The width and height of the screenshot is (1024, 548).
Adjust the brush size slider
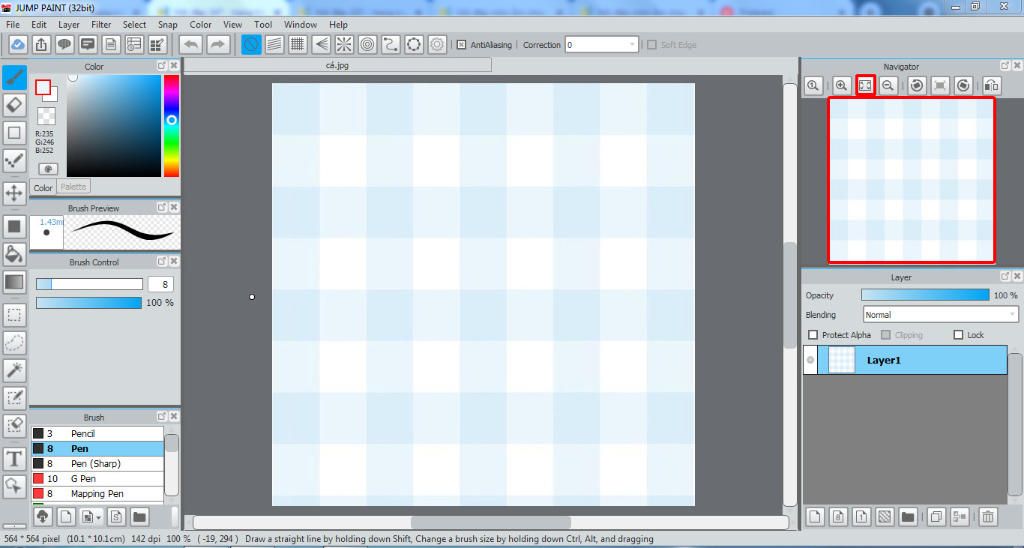point(89,284)
